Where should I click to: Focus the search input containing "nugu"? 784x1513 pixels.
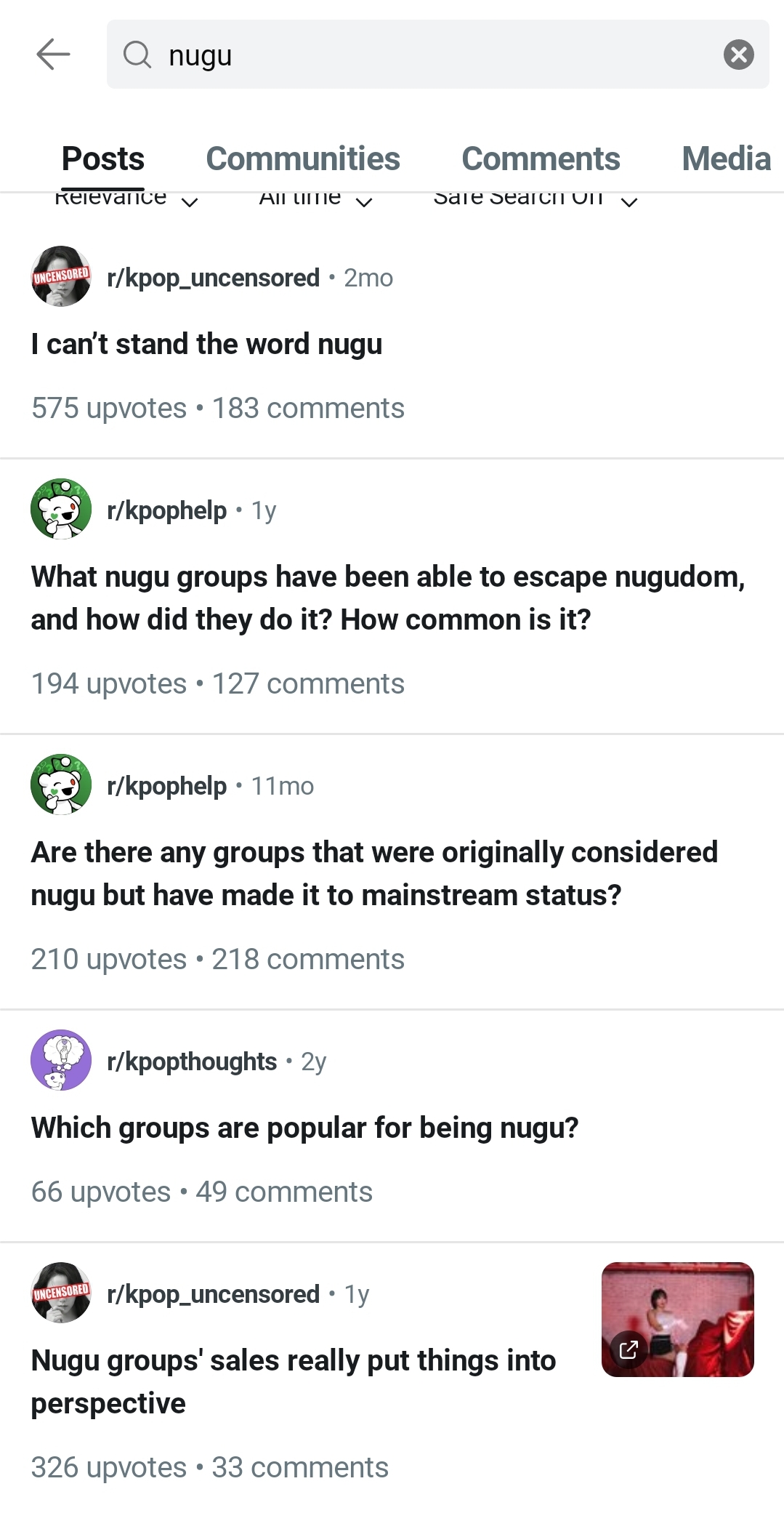point(436,55)
